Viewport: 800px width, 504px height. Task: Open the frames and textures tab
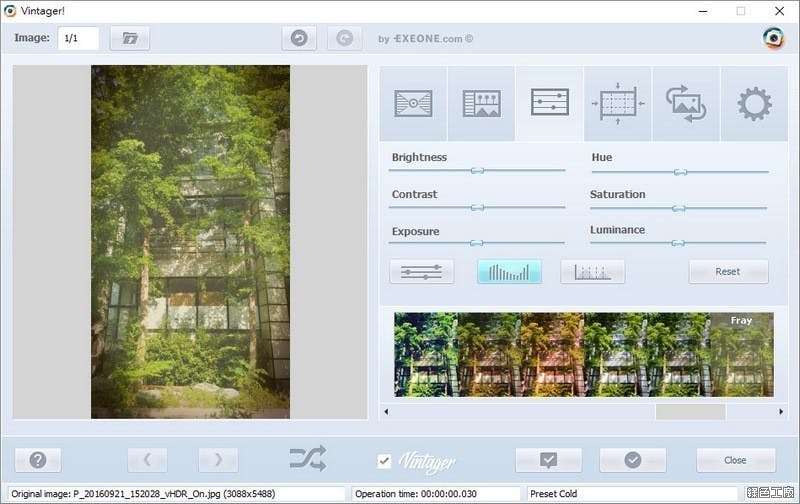481,104
